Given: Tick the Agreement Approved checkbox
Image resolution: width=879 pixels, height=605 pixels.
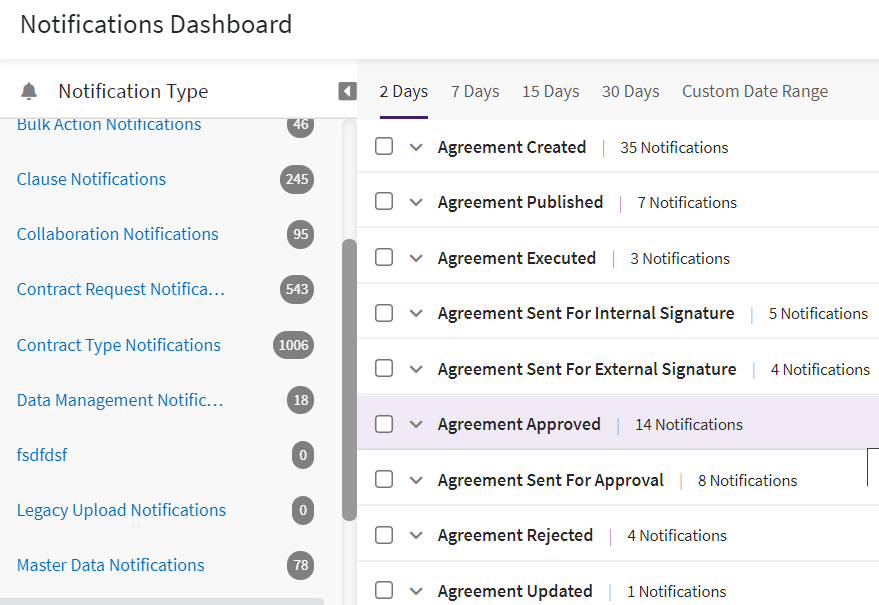Looking at the screenshot, I should click(384, 424).
